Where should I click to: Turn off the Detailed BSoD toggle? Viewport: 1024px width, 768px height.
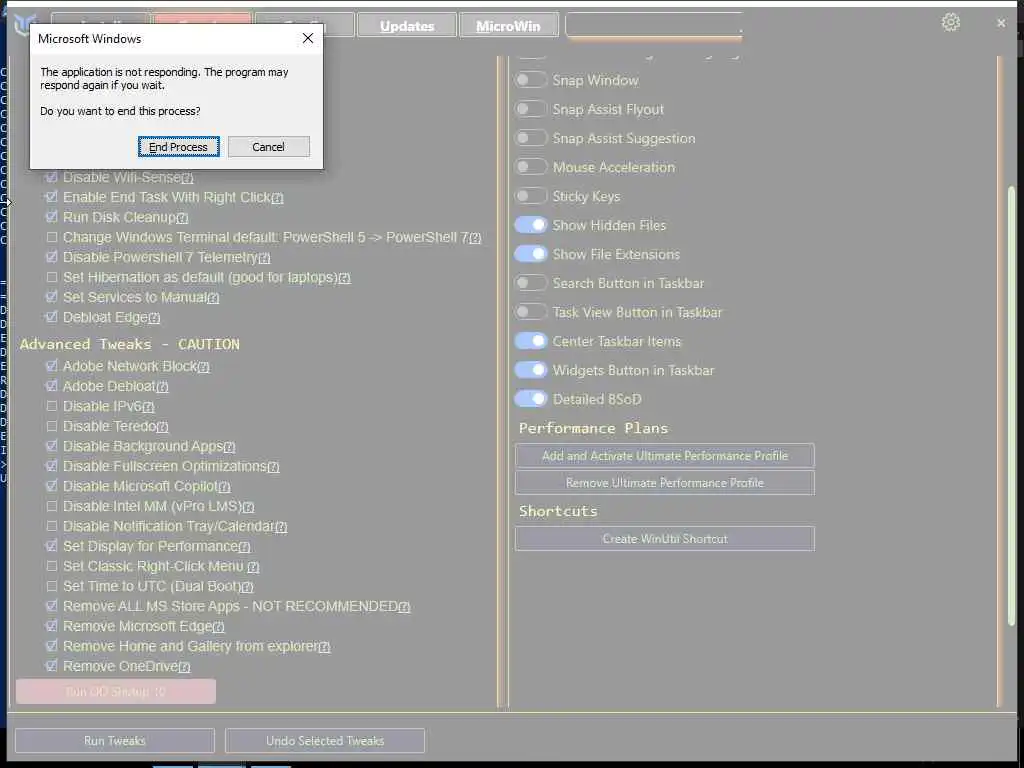point(530,398)
